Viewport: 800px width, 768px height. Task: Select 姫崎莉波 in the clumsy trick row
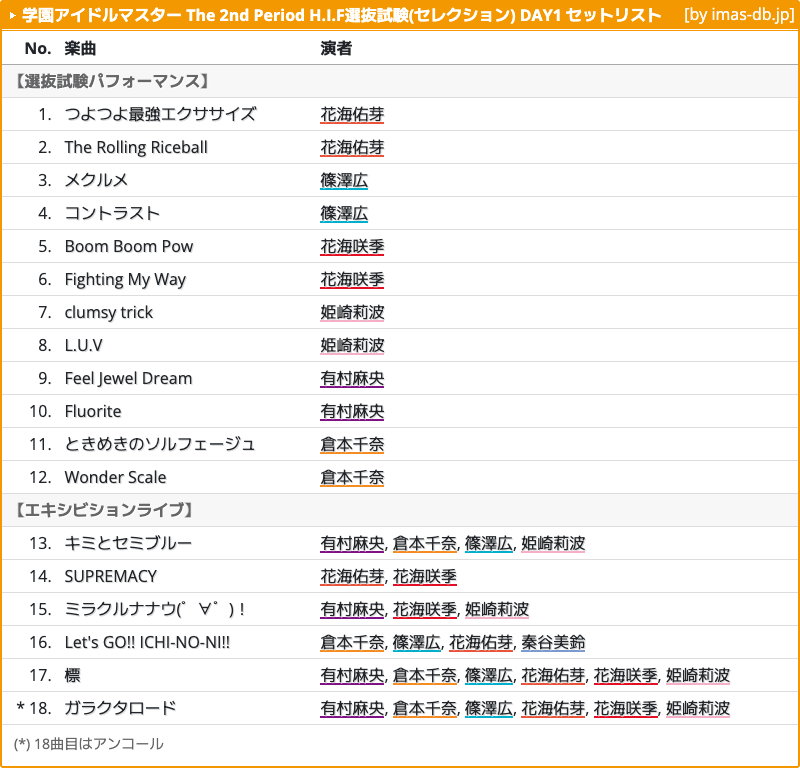[x=352, y=312]
